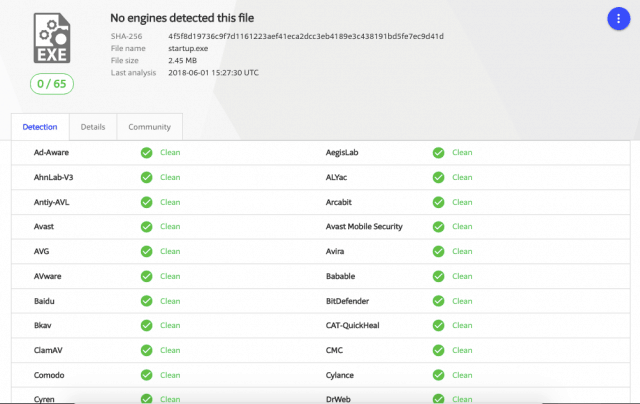Click the EXE file type icon
This screenshot has width=640, height=404.
click(52, 38)
